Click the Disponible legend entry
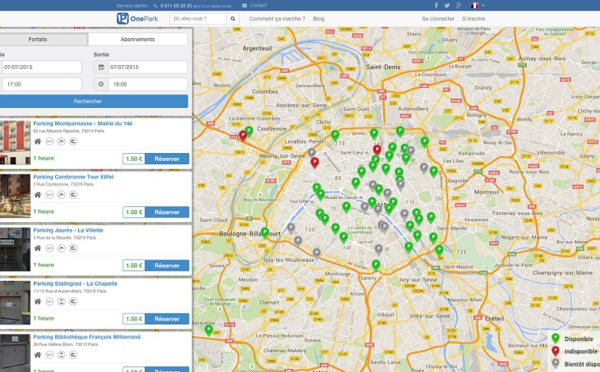Screen dimensions: 600x372 [x=573, y=339]
